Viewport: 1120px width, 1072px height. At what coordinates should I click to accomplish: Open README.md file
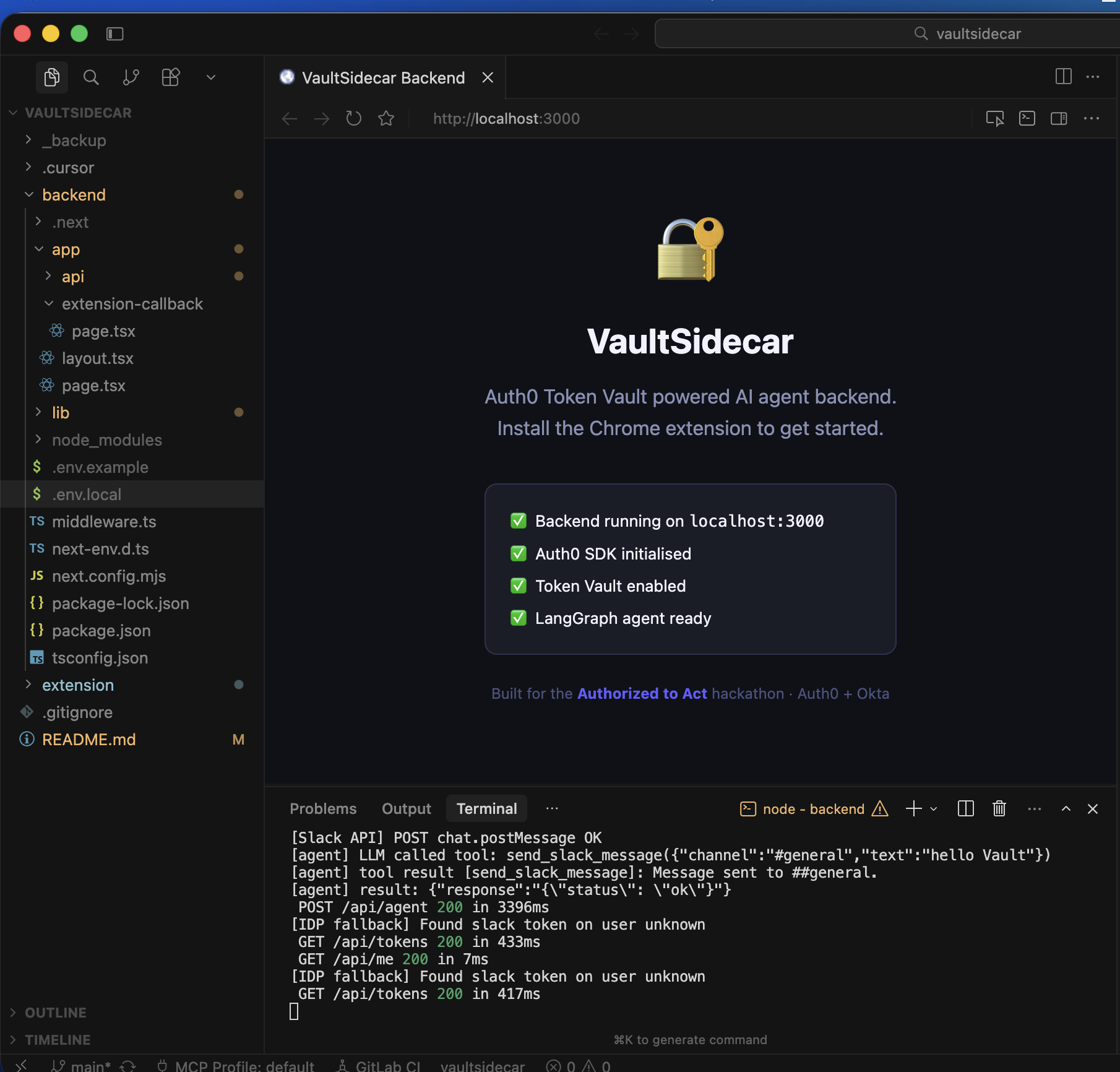(132, 740)
